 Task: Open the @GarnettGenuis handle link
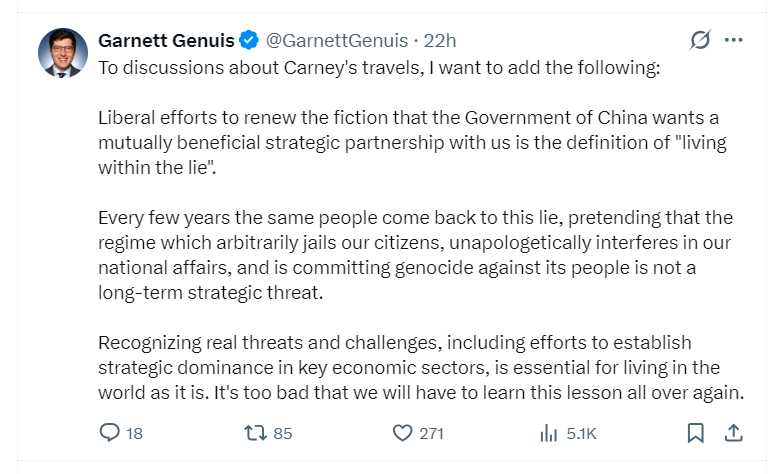click(336, 41)
